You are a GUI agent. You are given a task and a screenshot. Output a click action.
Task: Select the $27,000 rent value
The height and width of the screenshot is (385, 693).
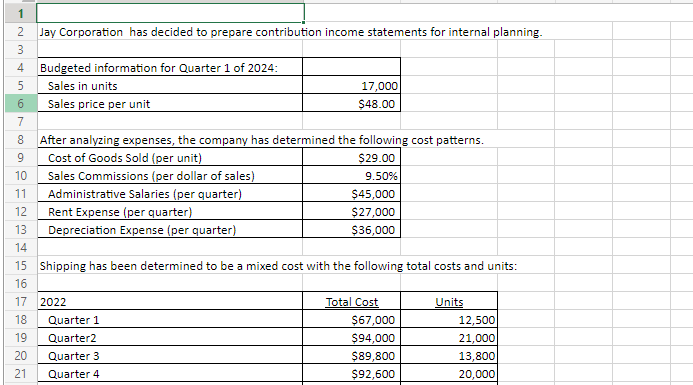click(x=351, y=212)
